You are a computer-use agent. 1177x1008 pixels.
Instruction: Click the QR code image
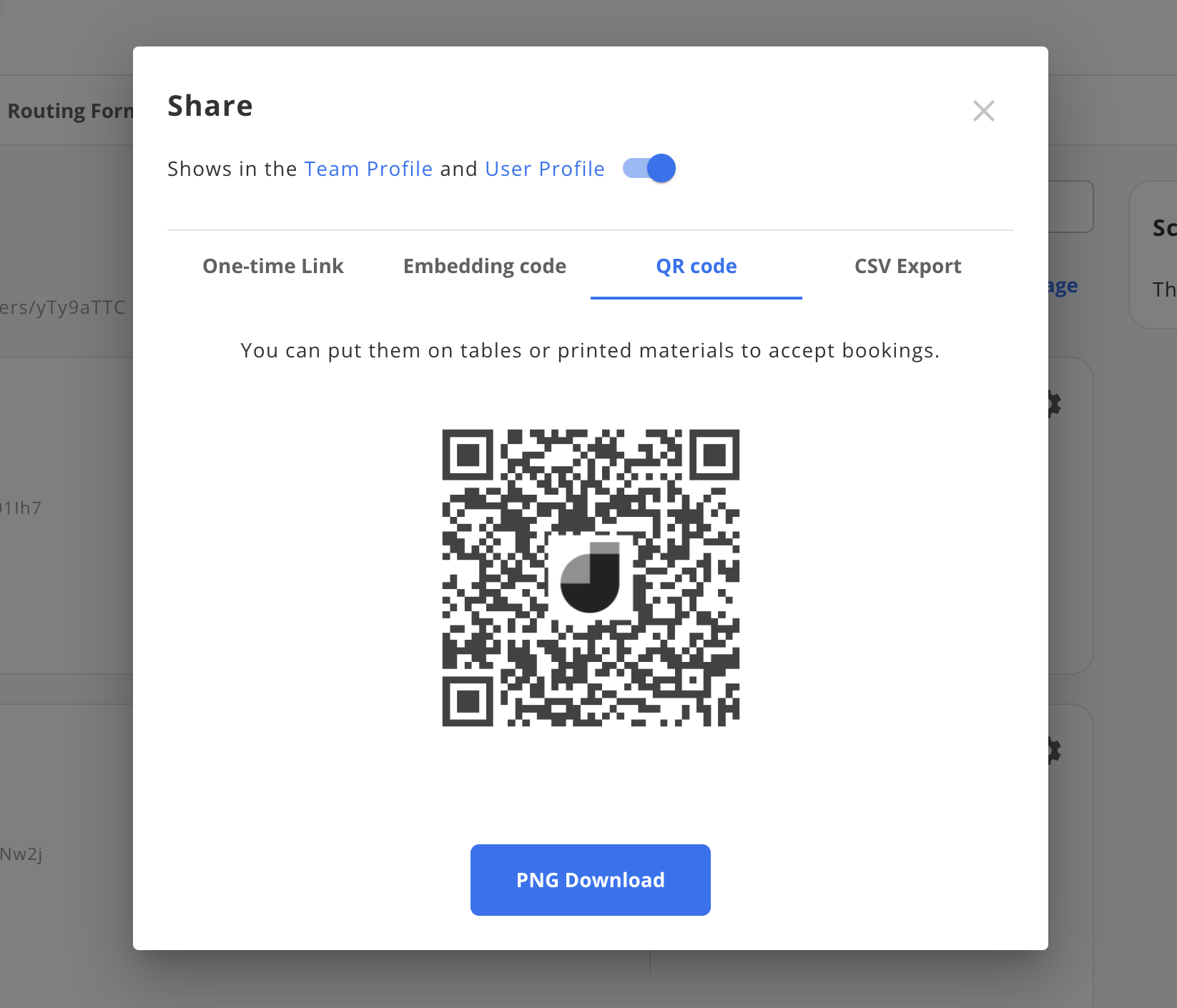pos(591,578)
